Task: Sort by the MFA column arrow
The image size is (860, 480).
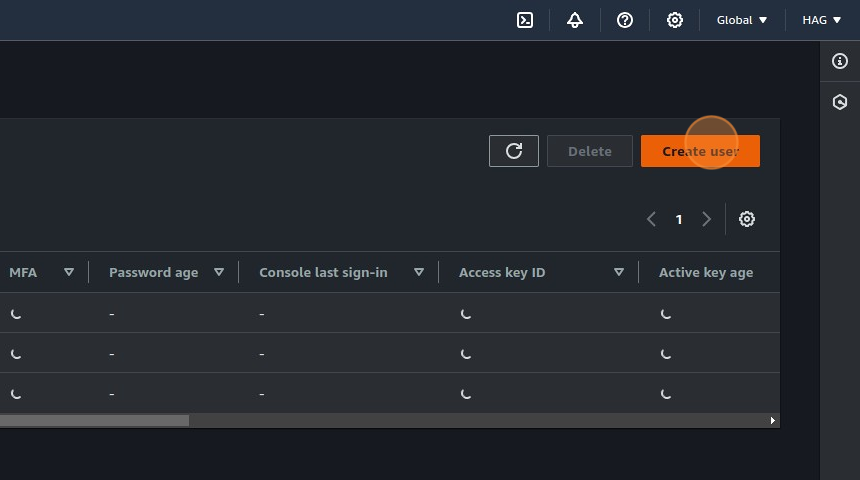Action: [69, 272]
